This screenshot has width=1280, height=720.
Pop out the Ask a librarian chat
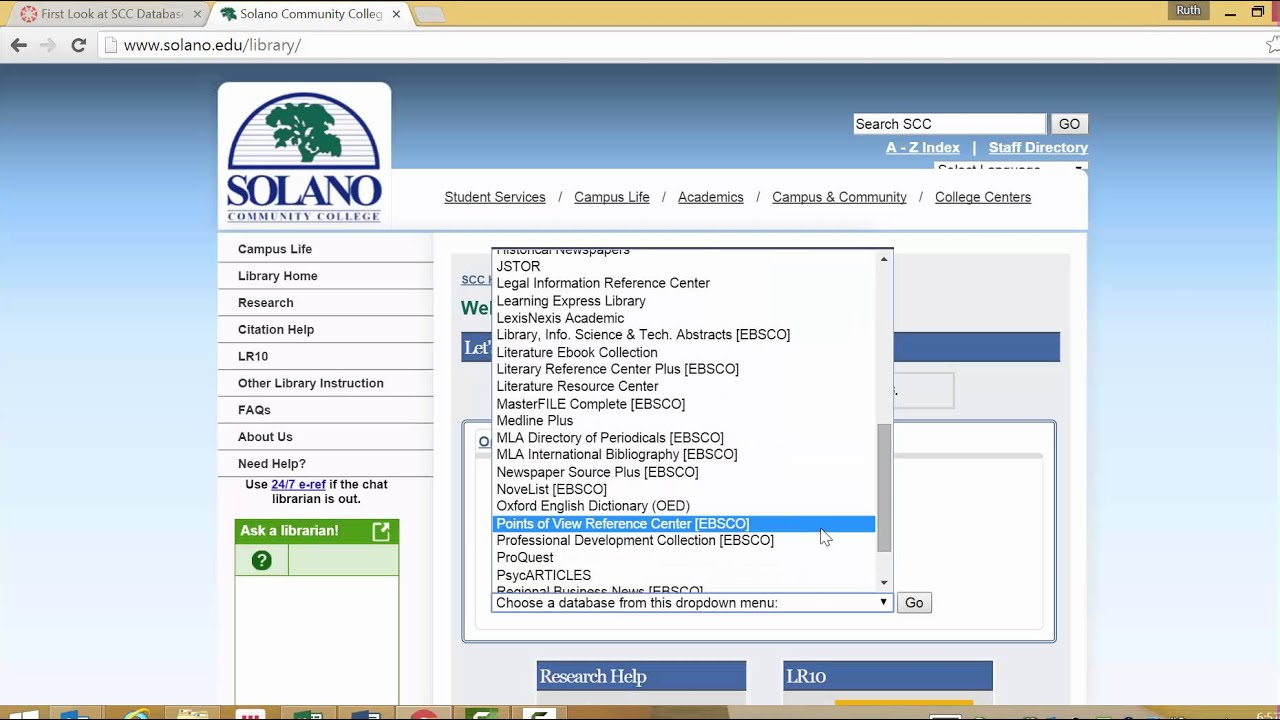381,531
